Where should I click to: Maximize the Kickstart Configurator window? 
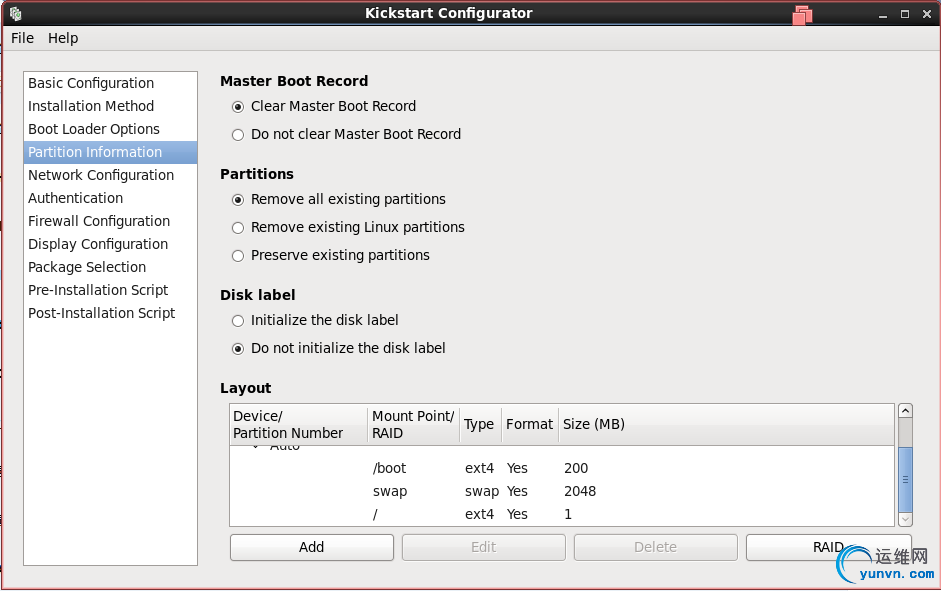[x=905, y=14]
